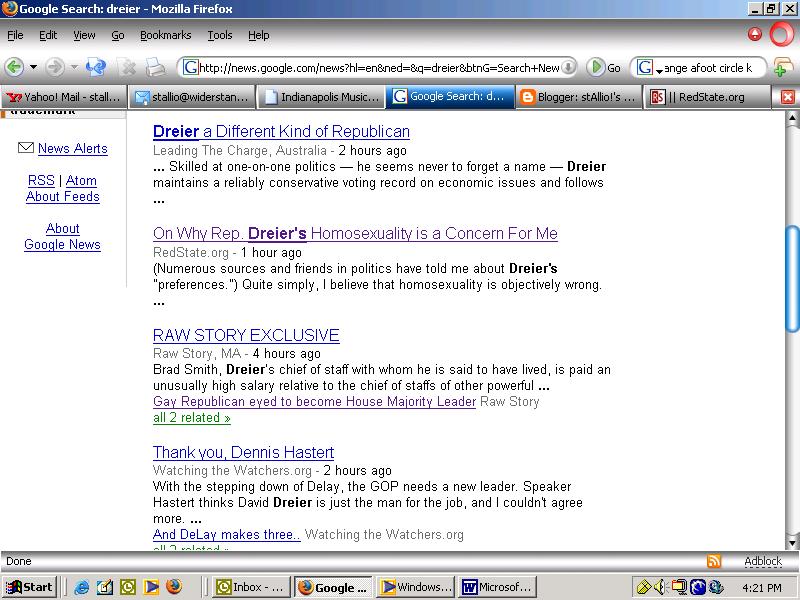Open 'Dreier a Different Kind of Republican'

click(281, 132)
